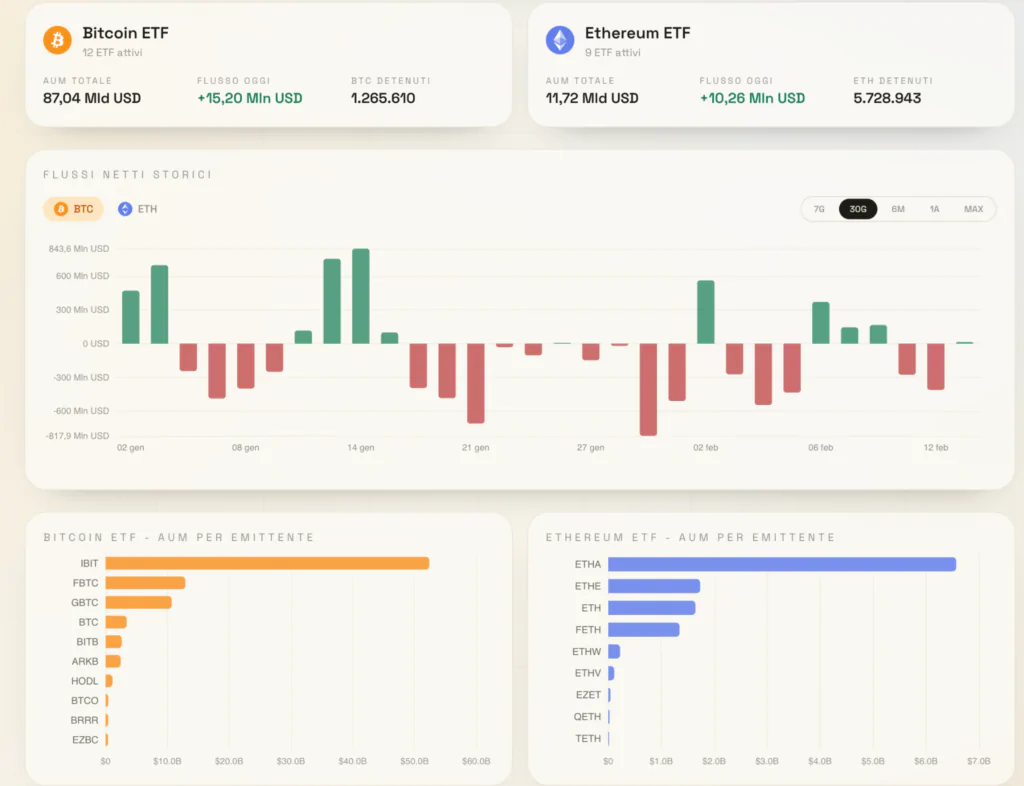Click the FBTC bar in Bitcoin AUM chart

point(145,583)
